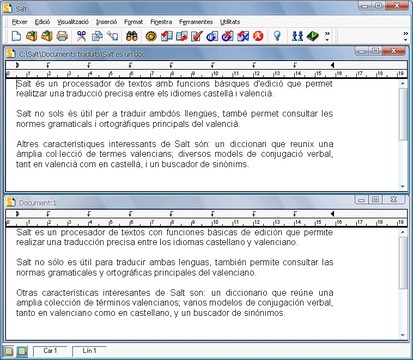Open the Edició menu
This screenshot has height=360, width=413.
click(42, 22)
